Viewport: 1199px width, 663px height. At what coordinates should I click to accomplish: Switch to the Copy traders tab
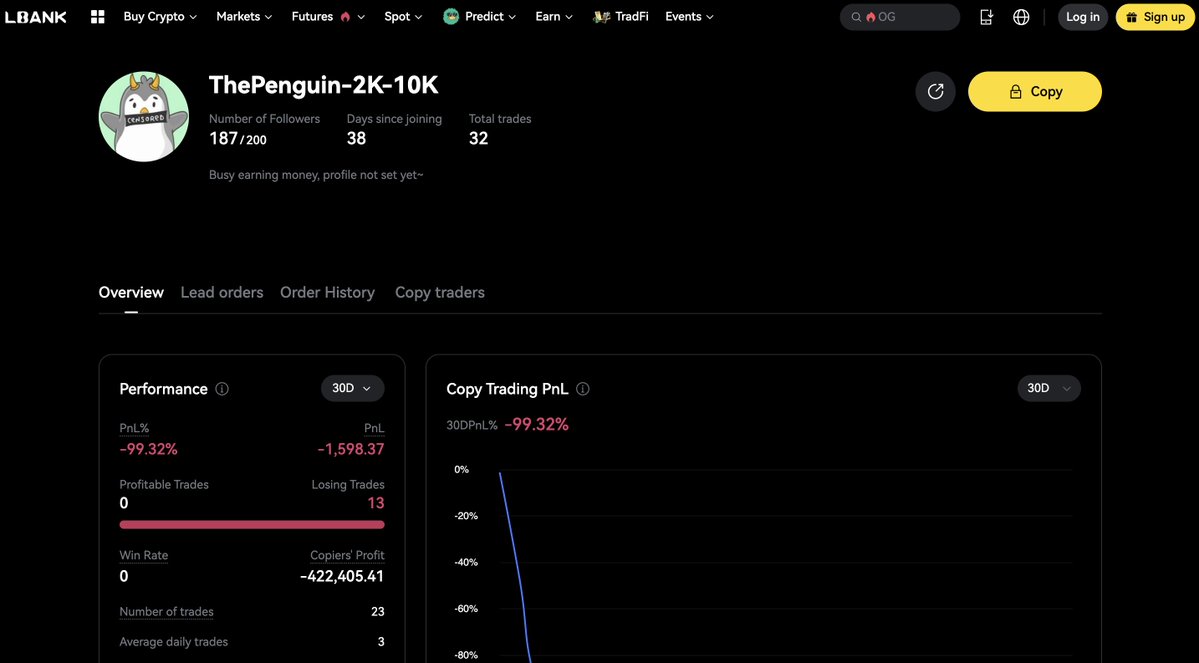[440, 293]
